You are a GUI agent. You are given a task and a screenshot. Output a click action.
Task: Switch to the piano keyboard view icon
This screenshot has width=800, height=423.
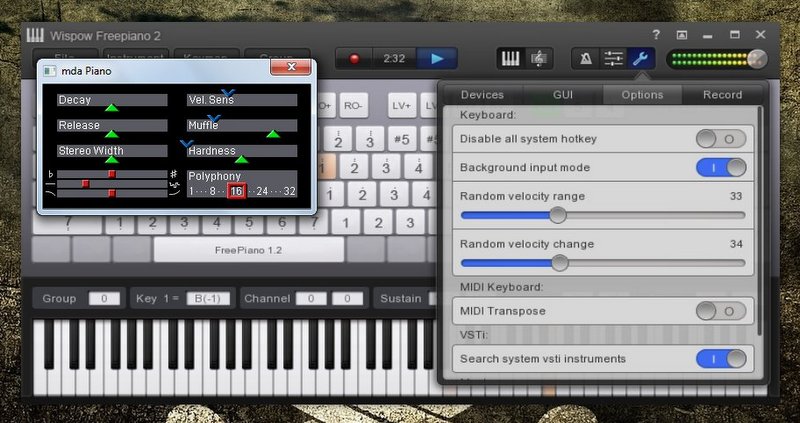click(x=510, y=59)
